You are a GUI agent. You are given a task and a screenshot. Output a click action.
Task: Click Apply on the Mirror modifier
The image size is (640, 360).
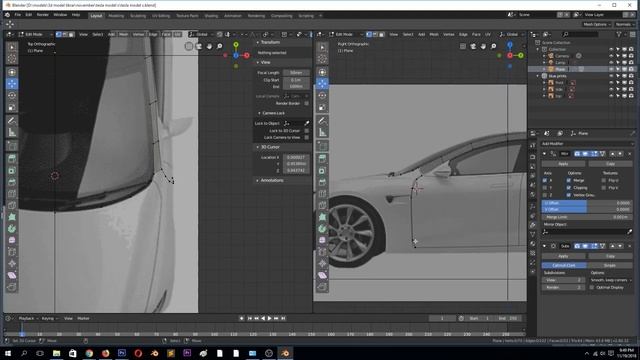click(563, 164)
